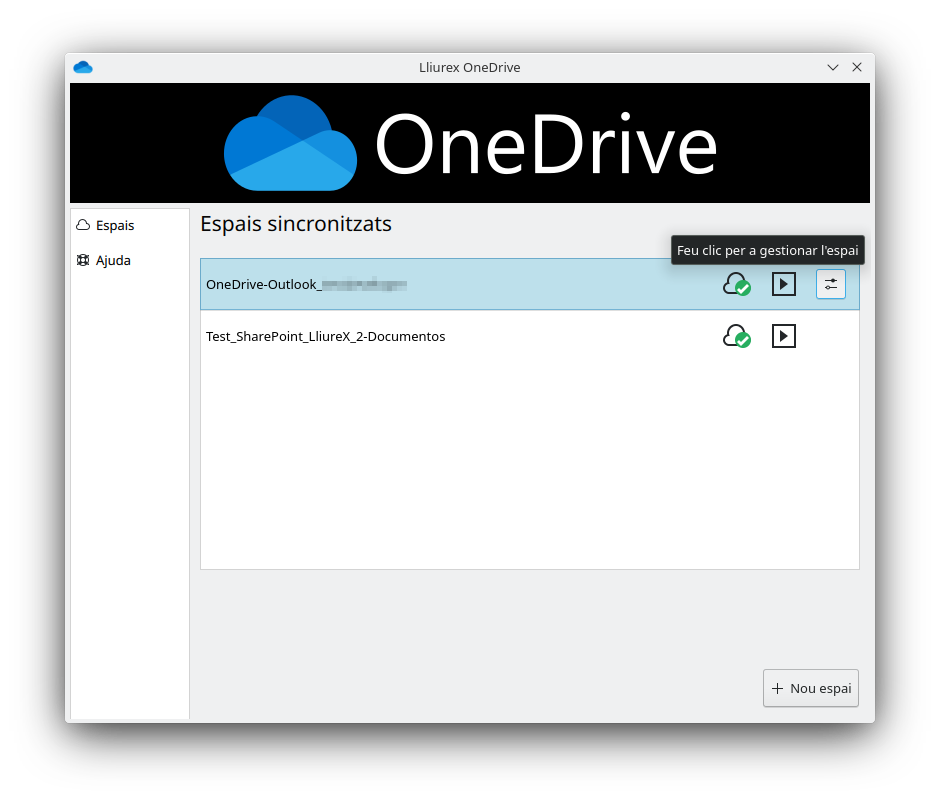Click the 'Feu clic per a gestionar' tooltip
Image resolution: width=940 pixels, height=800 pixels.
pos(767,250)
